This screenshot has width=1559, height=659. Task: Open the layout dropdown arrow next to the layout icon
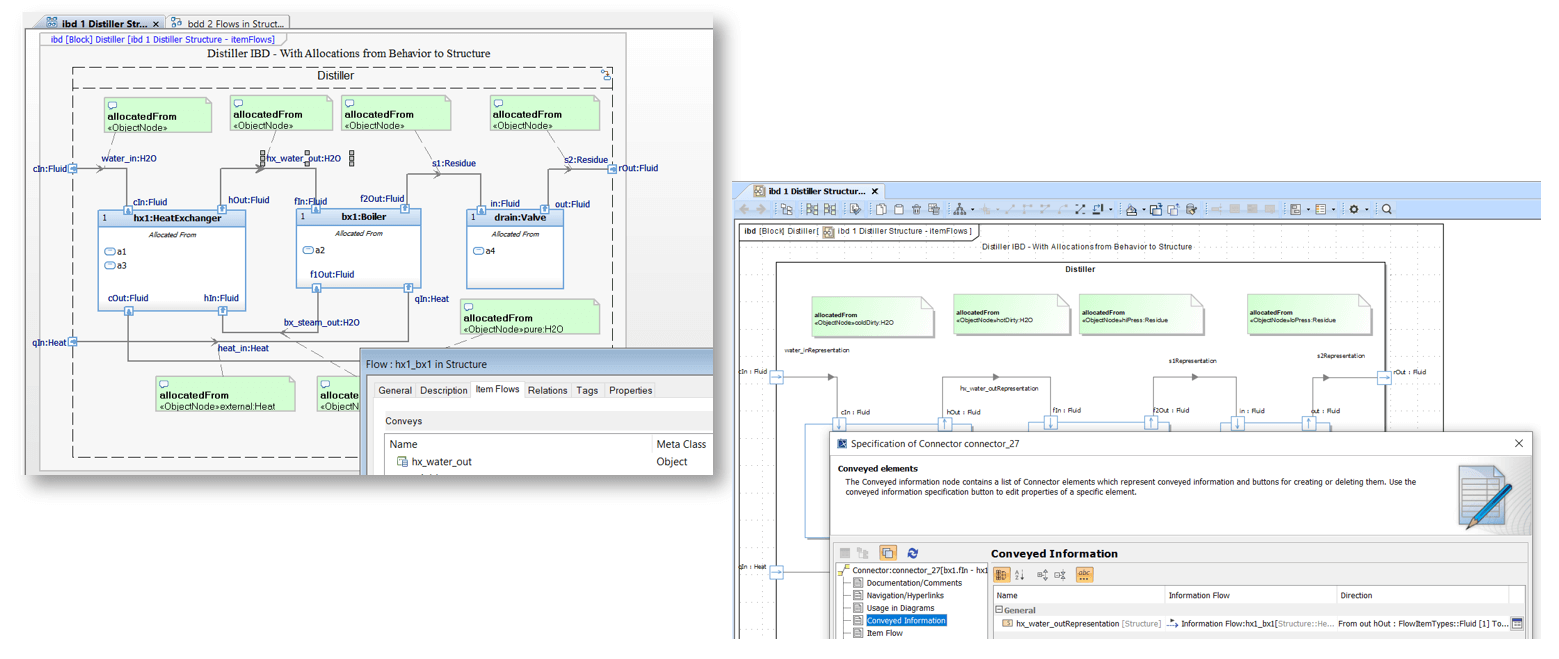pos(973,209)
